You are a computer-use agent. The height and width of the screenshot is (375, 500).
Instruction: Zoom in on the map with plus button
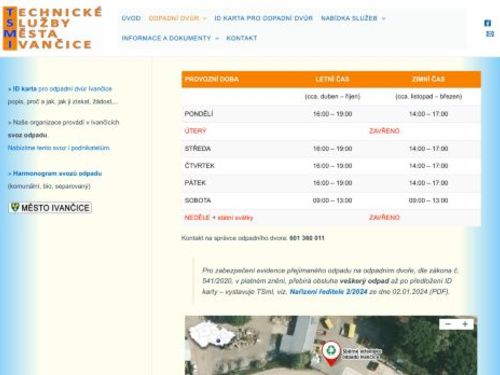[465, 324]
